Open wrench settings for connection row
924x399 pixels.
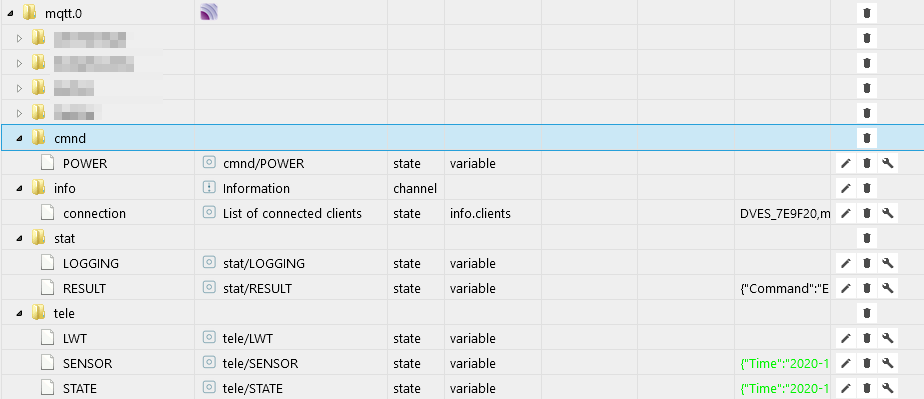pos(887,213)
